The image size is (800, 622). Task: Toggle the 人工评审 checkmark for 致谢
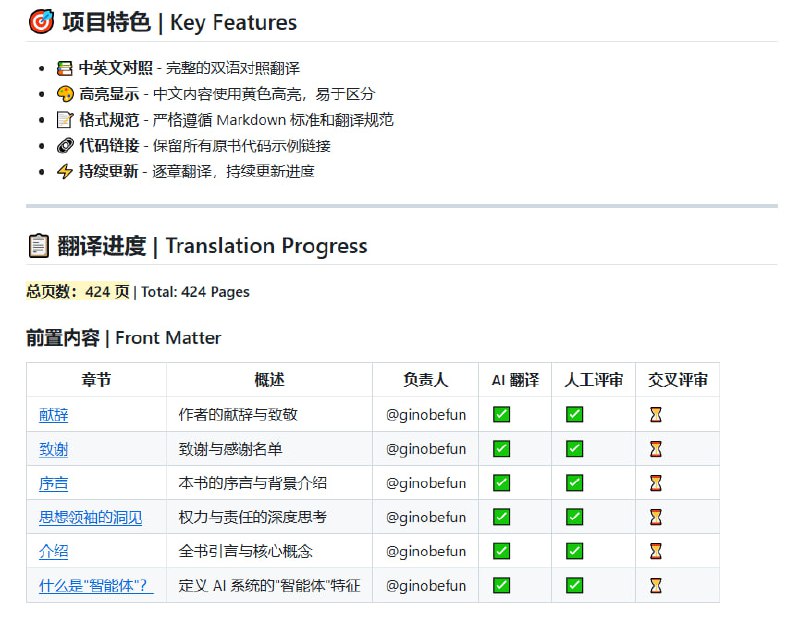(x=573, y=449)
